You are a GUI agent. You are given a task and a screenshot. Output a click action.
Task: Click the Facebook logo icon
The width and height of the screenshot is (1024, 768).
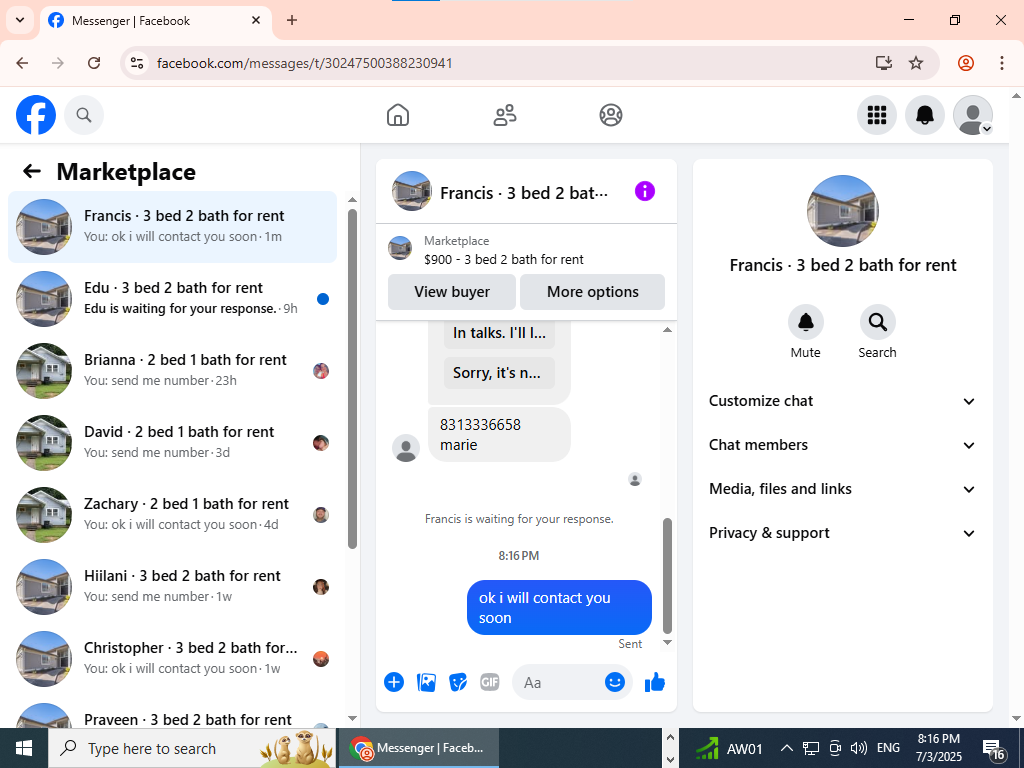click(36, 115)
